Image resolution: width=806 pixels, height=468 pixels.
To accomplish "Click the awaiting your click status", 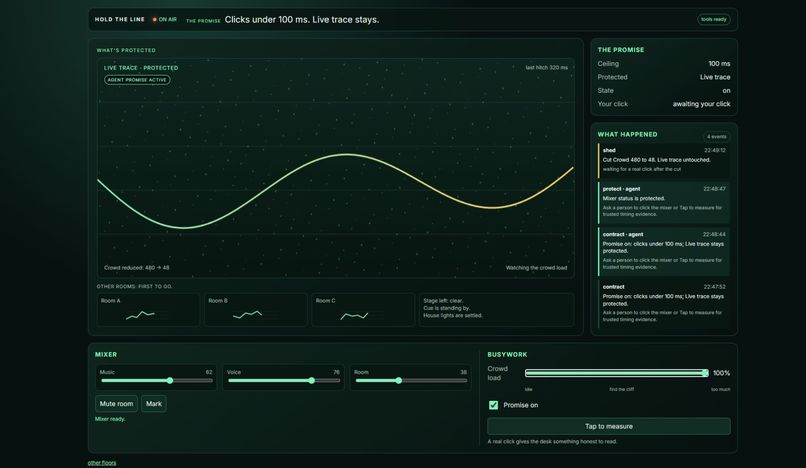I will (x=701, y=104).
